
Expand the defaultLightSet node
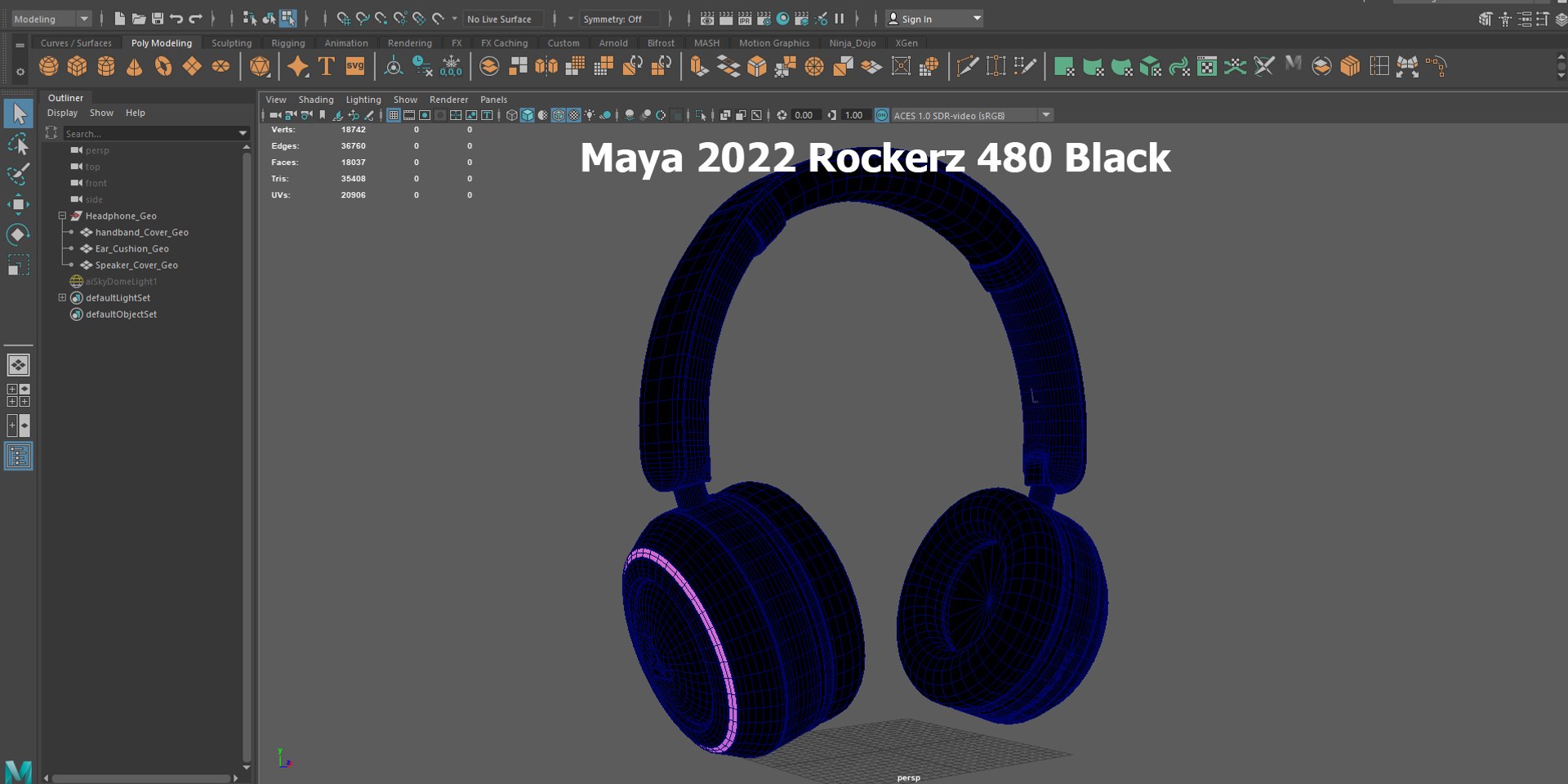tap(62, 297)
